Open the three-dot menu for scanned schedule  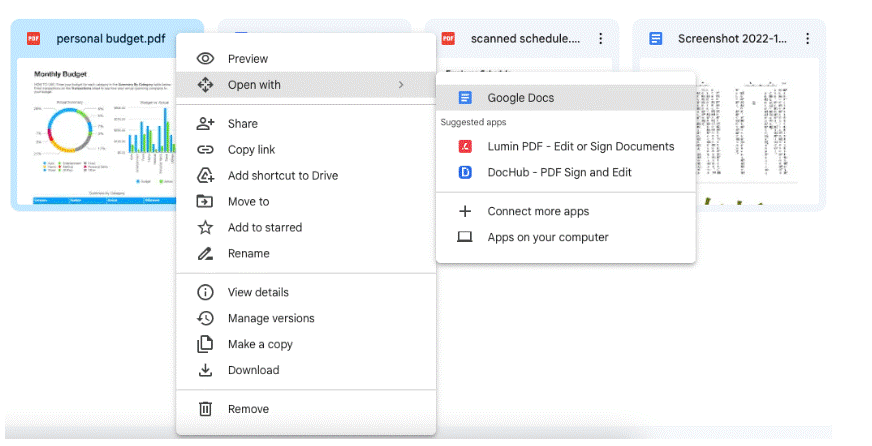coord(600,38)
